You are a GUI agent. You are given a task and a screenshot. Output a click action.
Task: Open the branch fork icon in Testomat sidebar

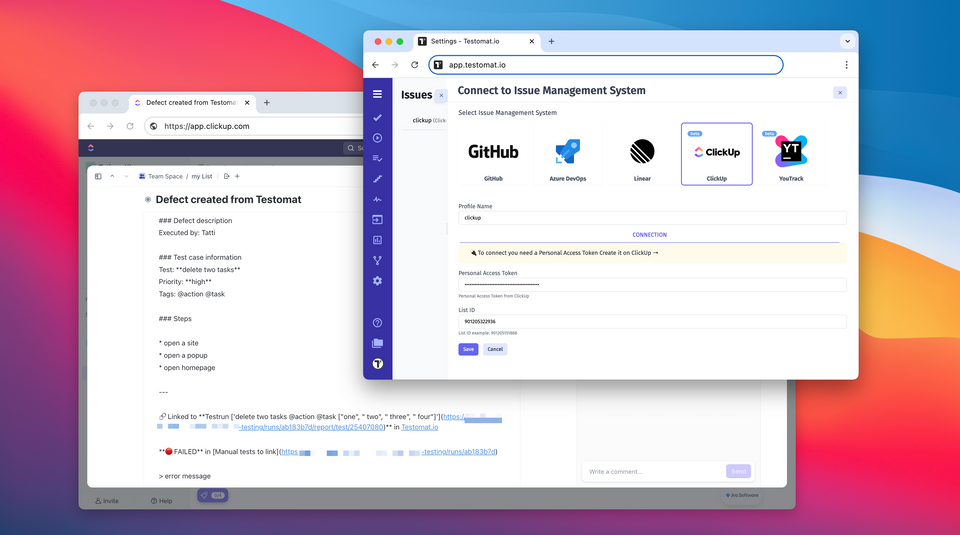[x=377, y=260]
